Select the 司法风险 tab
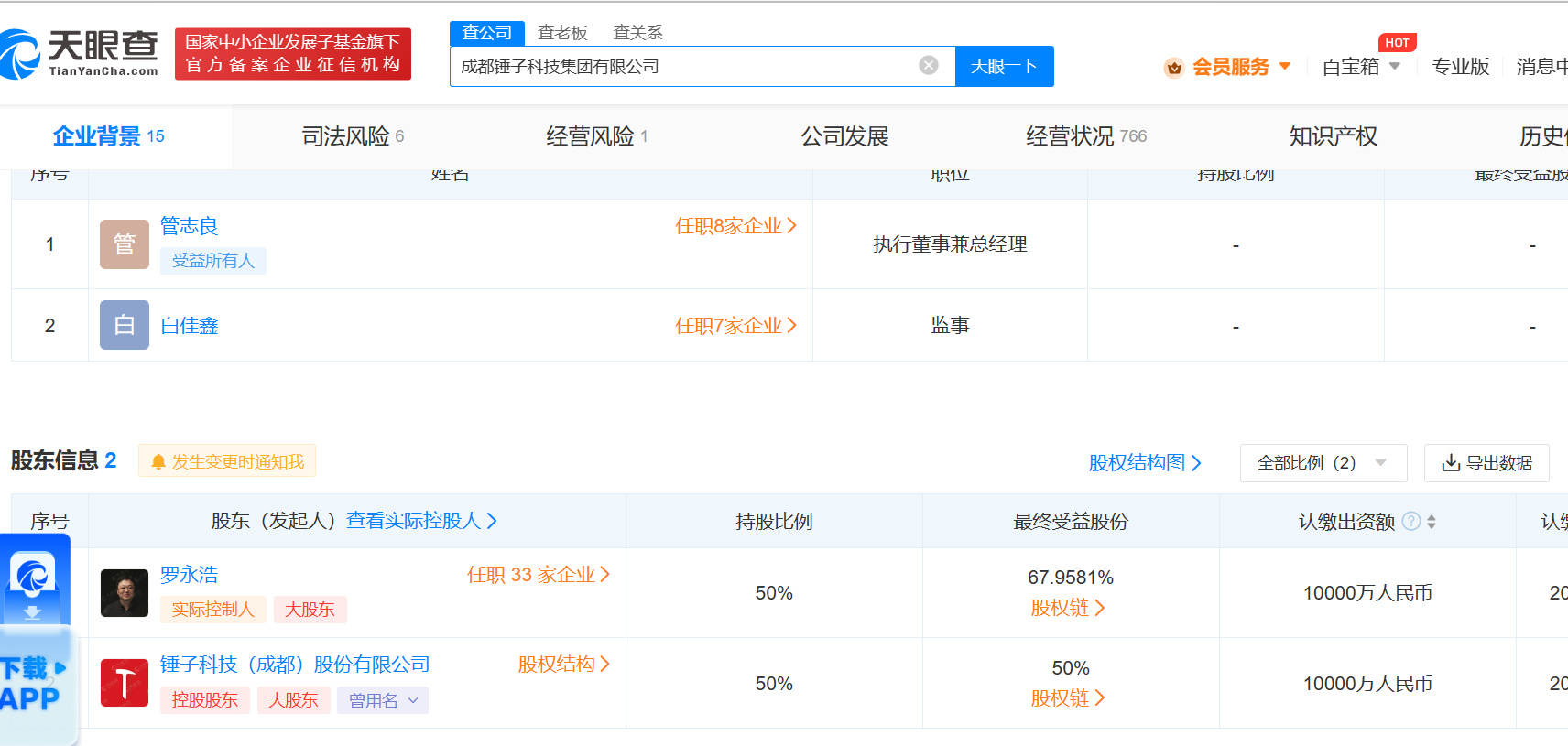The image size is (1568, 746). [353, 136]
